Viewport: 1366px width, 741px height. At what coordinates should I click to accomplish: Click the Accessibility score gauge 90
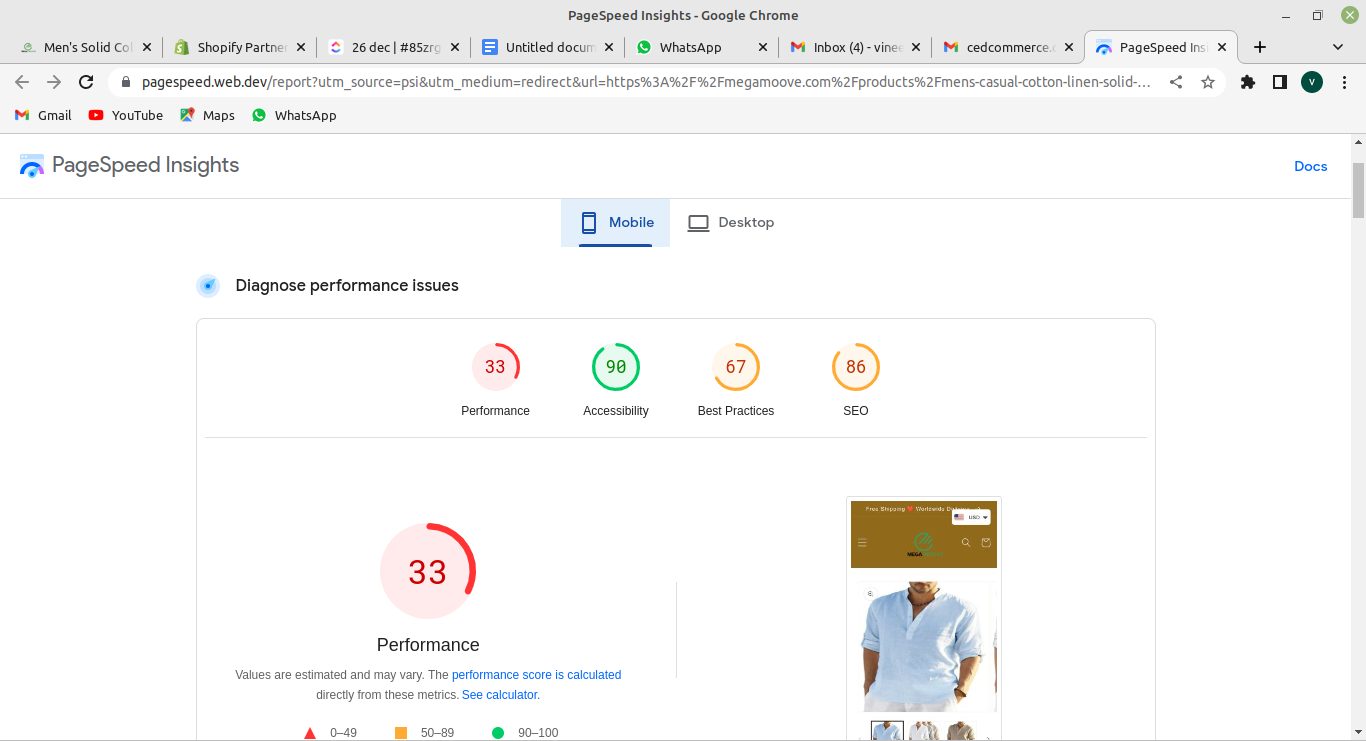pyautogui.click(x=616, y=367)
